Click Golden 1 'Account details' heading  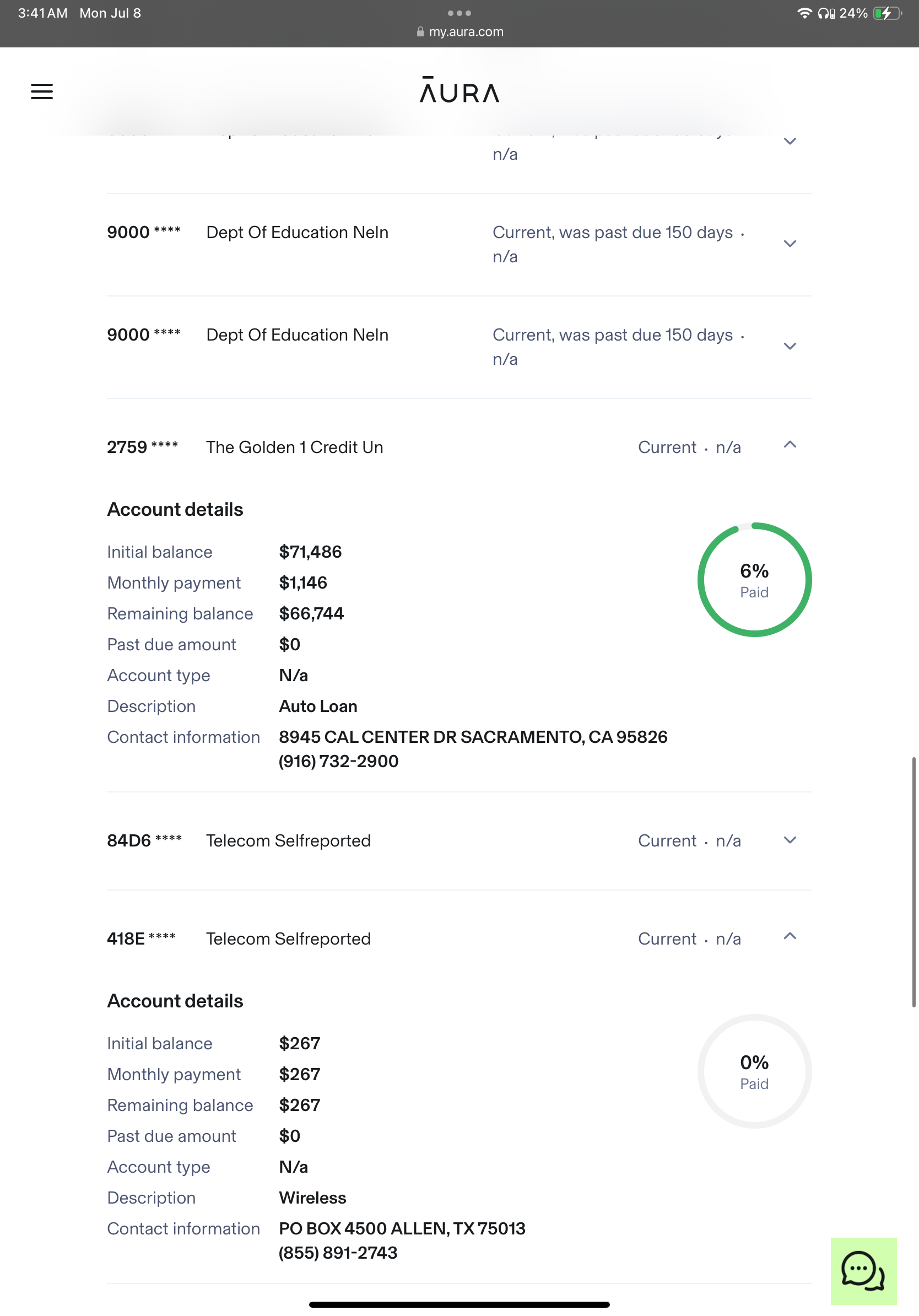175,510
